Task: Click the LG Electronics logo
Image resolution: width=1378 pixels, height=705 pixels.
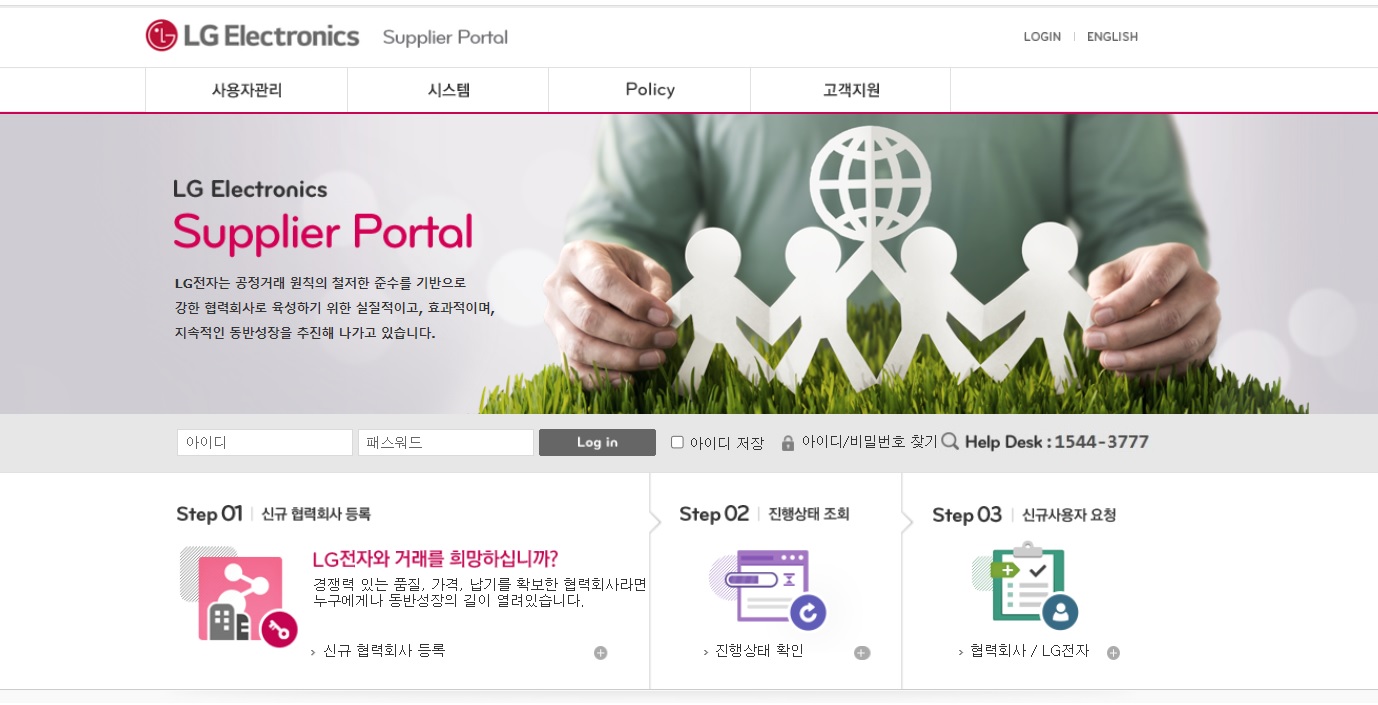Action: 252,36
